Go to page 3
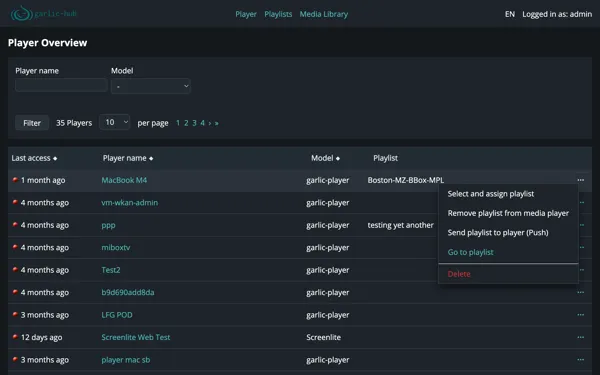The image size is (600, 375). click(x=194, y=123)
